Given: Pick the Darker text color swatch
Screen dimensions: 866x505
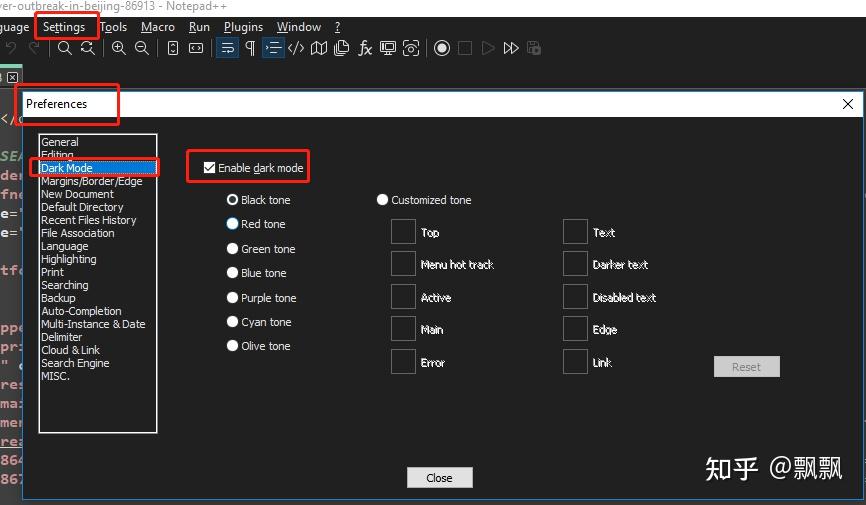Looking at the screenshot, I should click(x=575, y=264).
